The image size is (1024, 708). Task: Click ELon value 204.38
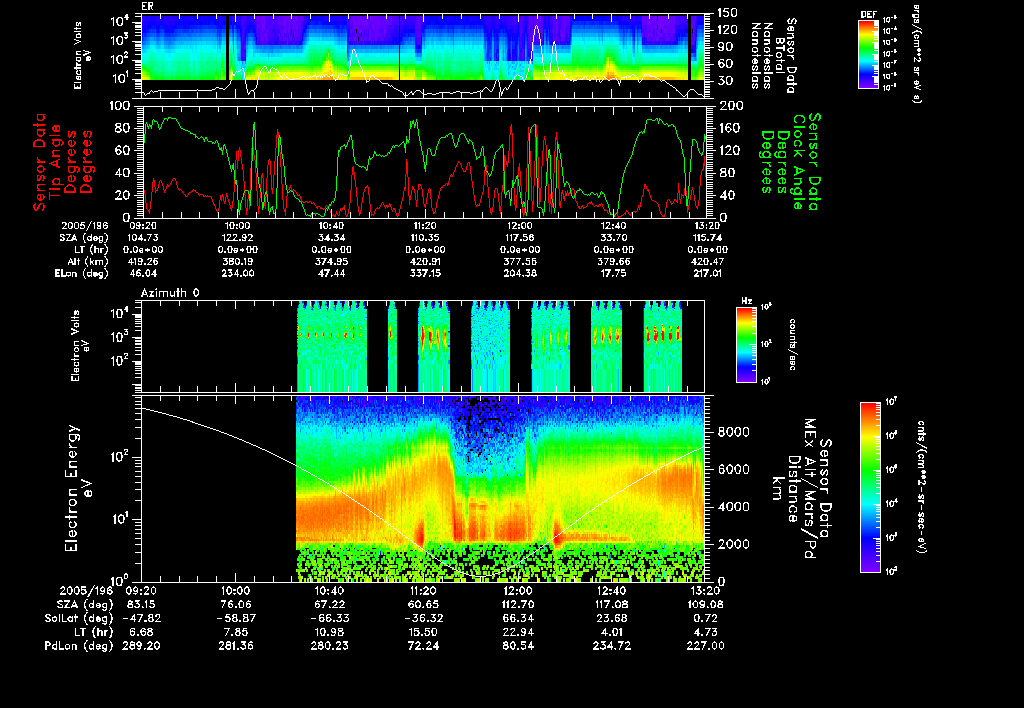[520, 274]
